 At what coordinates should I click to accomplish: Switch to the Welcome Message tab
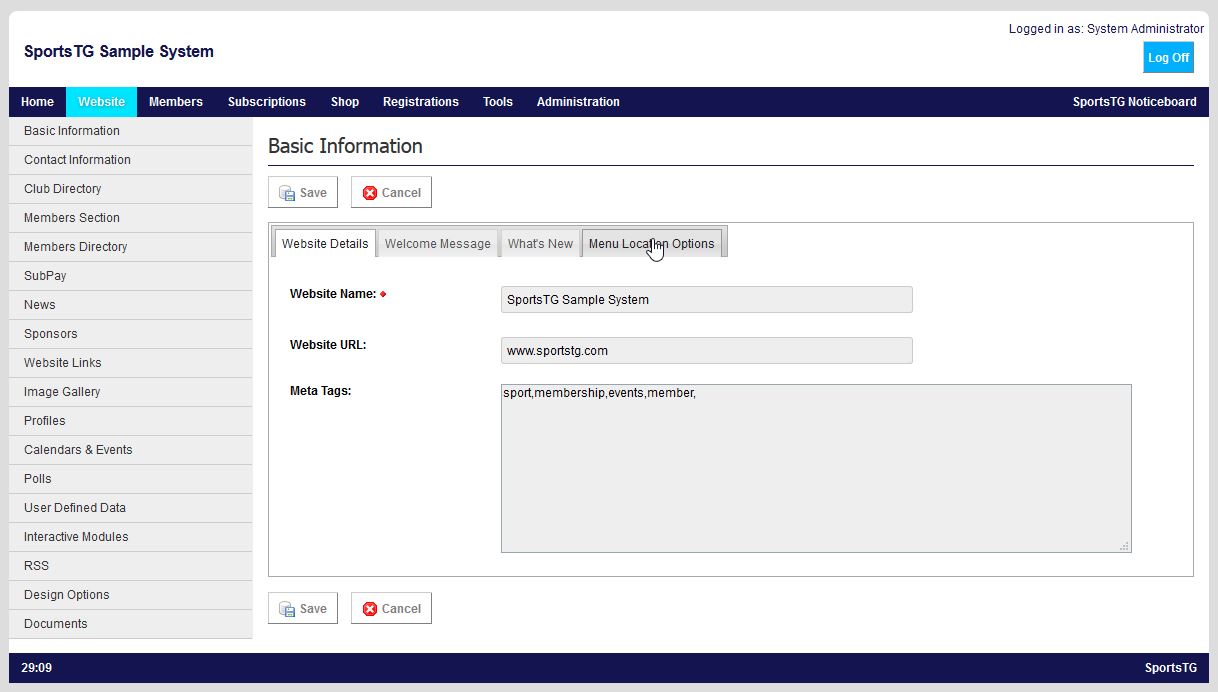tap(438, 243)
